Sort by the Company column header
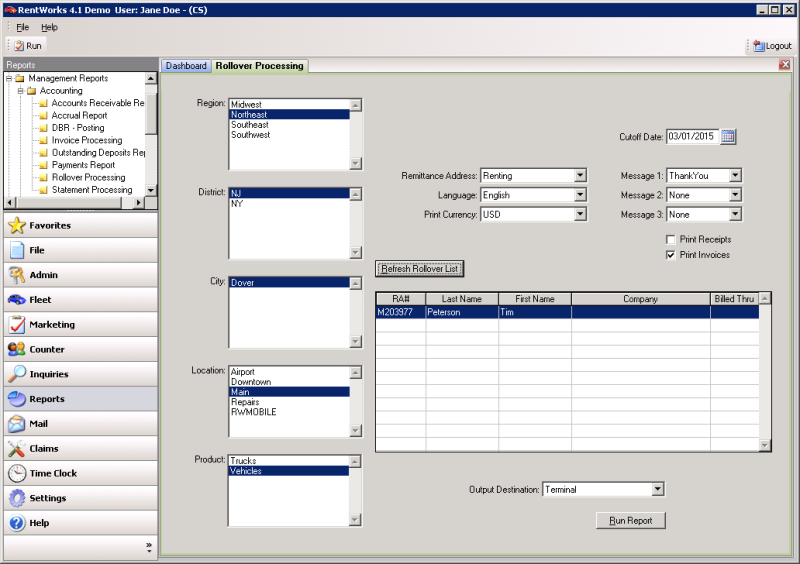Image resolution: width=800 pixels, height=564 pixels. tap(640, 299)
